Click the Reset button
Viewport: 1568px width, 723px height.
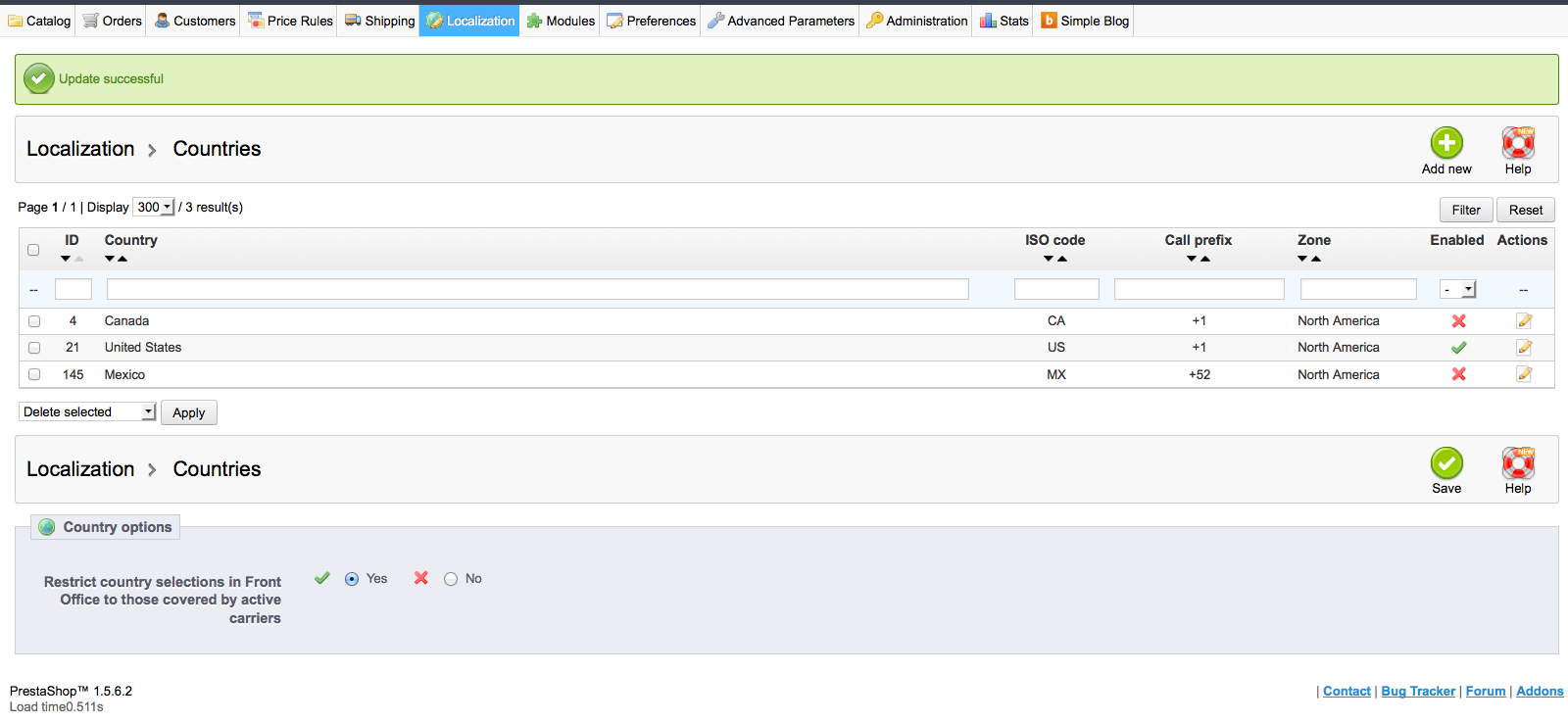(x=1526, y=210)
